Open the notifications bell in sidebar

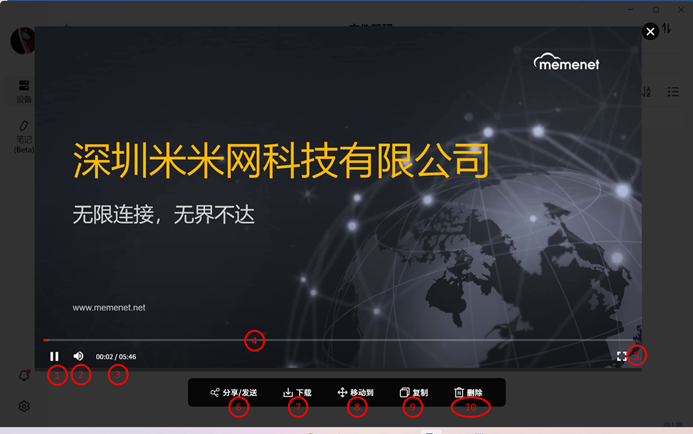click(23, 375)
